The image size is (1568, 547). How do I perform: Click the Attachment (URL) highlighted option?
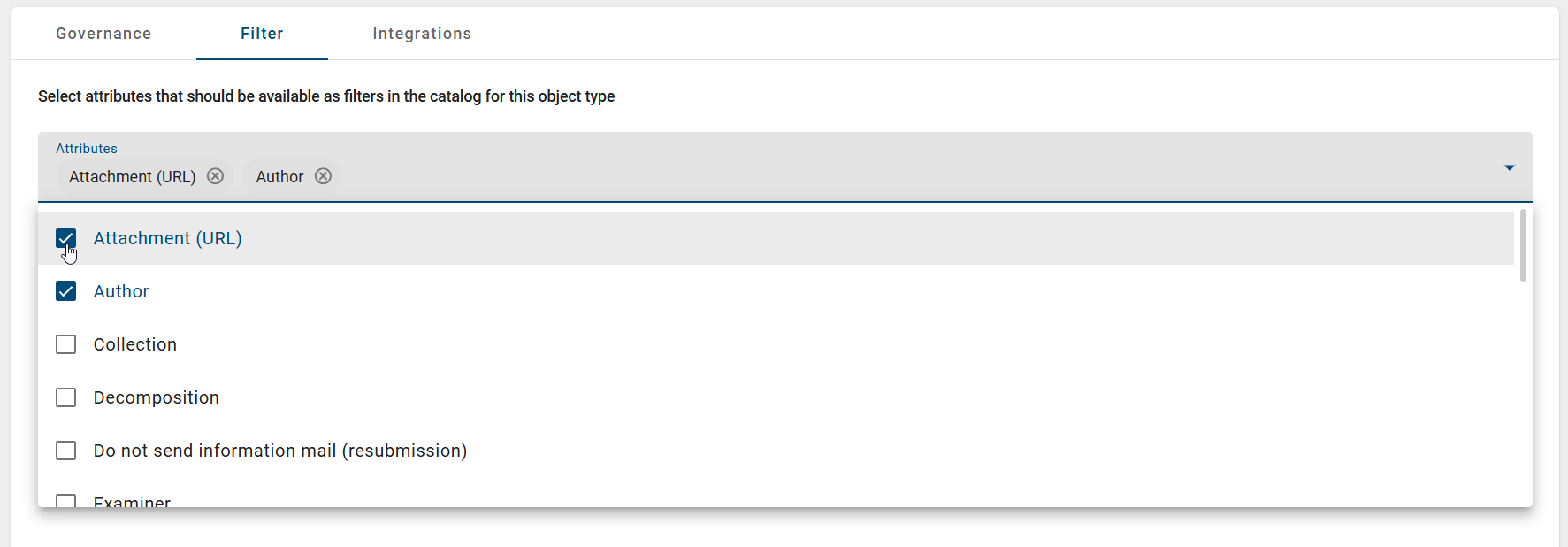167,238
